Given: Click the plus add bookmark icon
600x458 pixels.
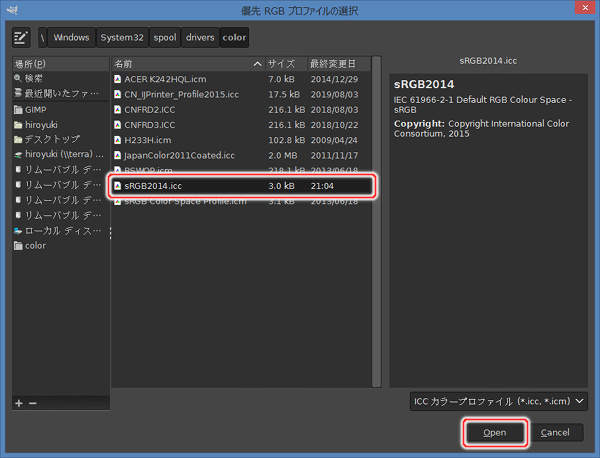Looking at the screenshot, I should click(x=19, y=403).
